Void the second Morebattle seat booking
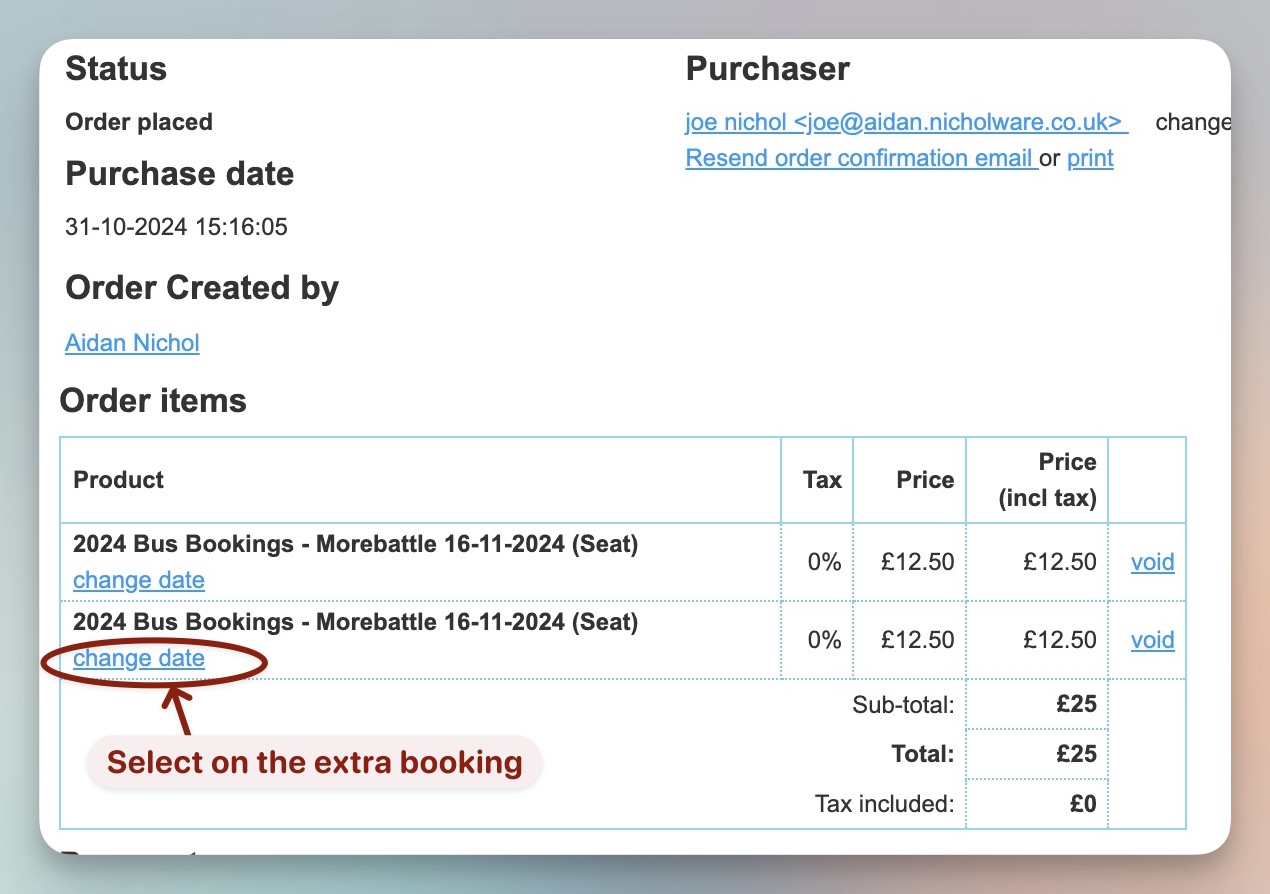The image size is (1270, 894). point(1152,640)
